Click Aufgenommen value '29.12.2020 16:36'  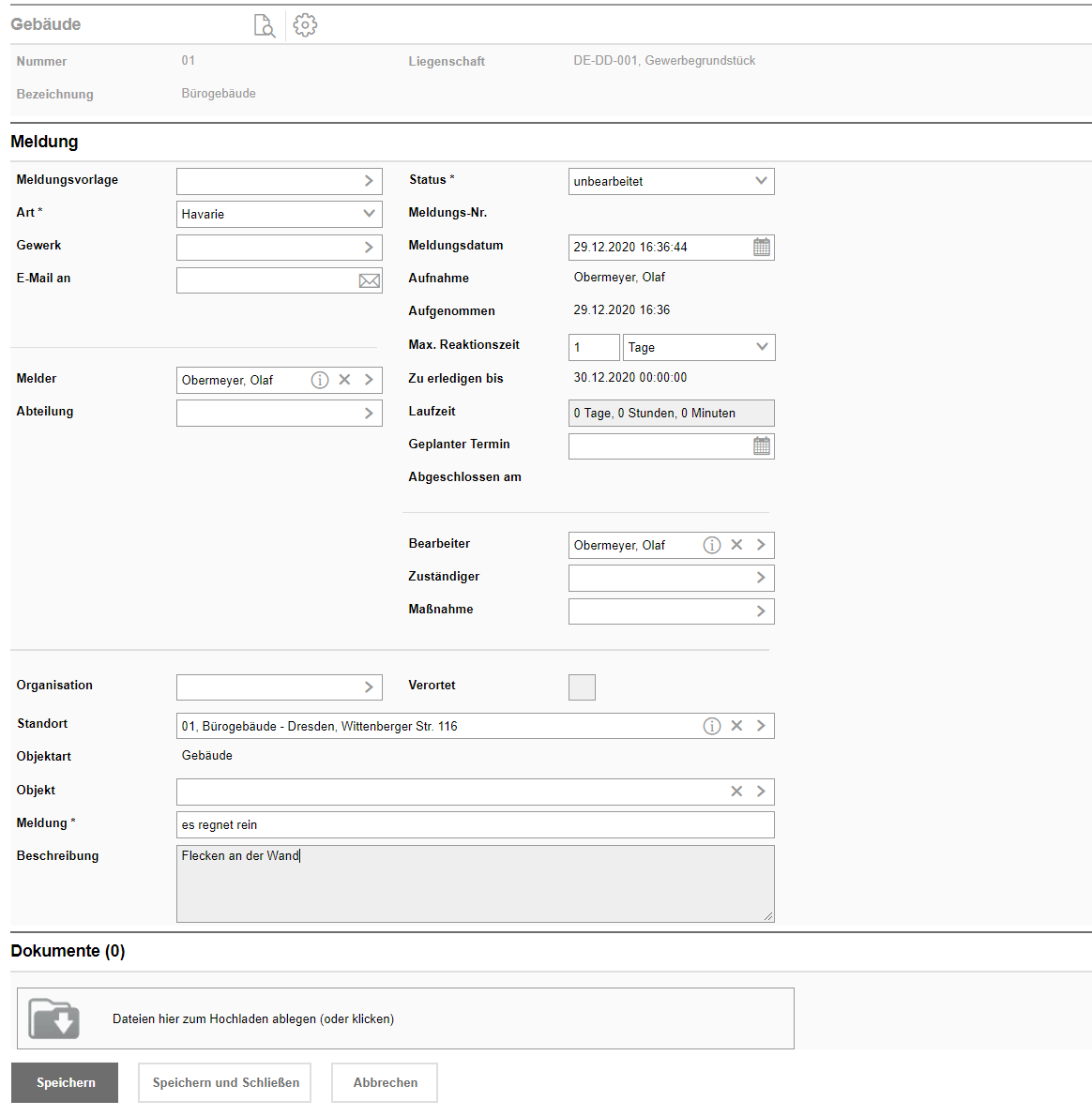pos(621,309)
